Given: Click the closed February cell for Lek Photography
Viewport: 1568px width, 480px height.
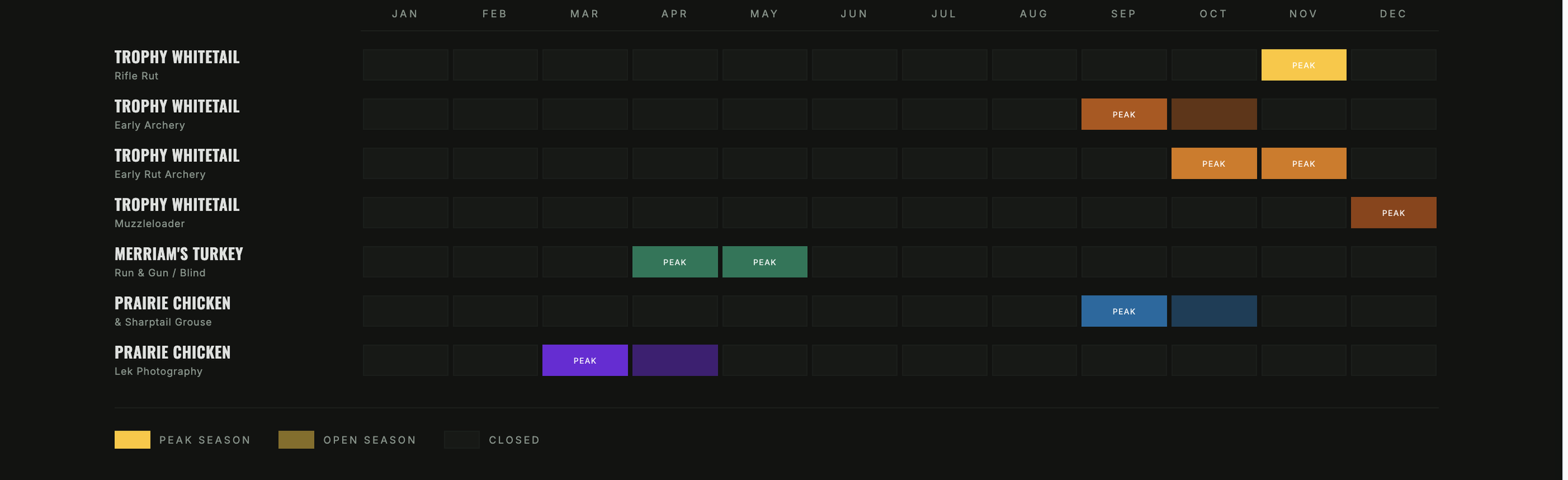Looking at the screenshot, I should pyautogui.click(x=495, y=360).
